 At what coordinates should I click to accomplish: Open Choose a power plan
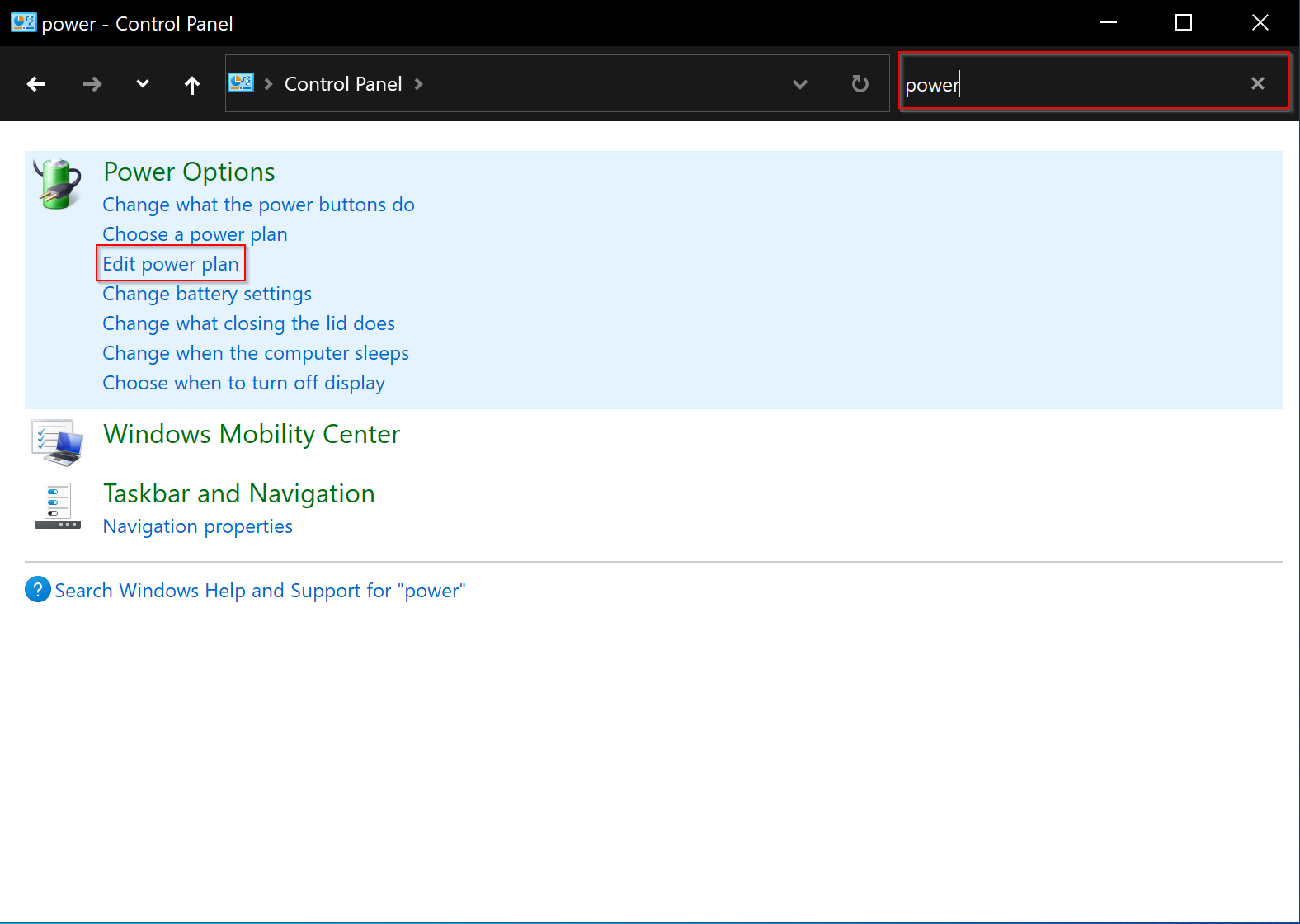195,234
